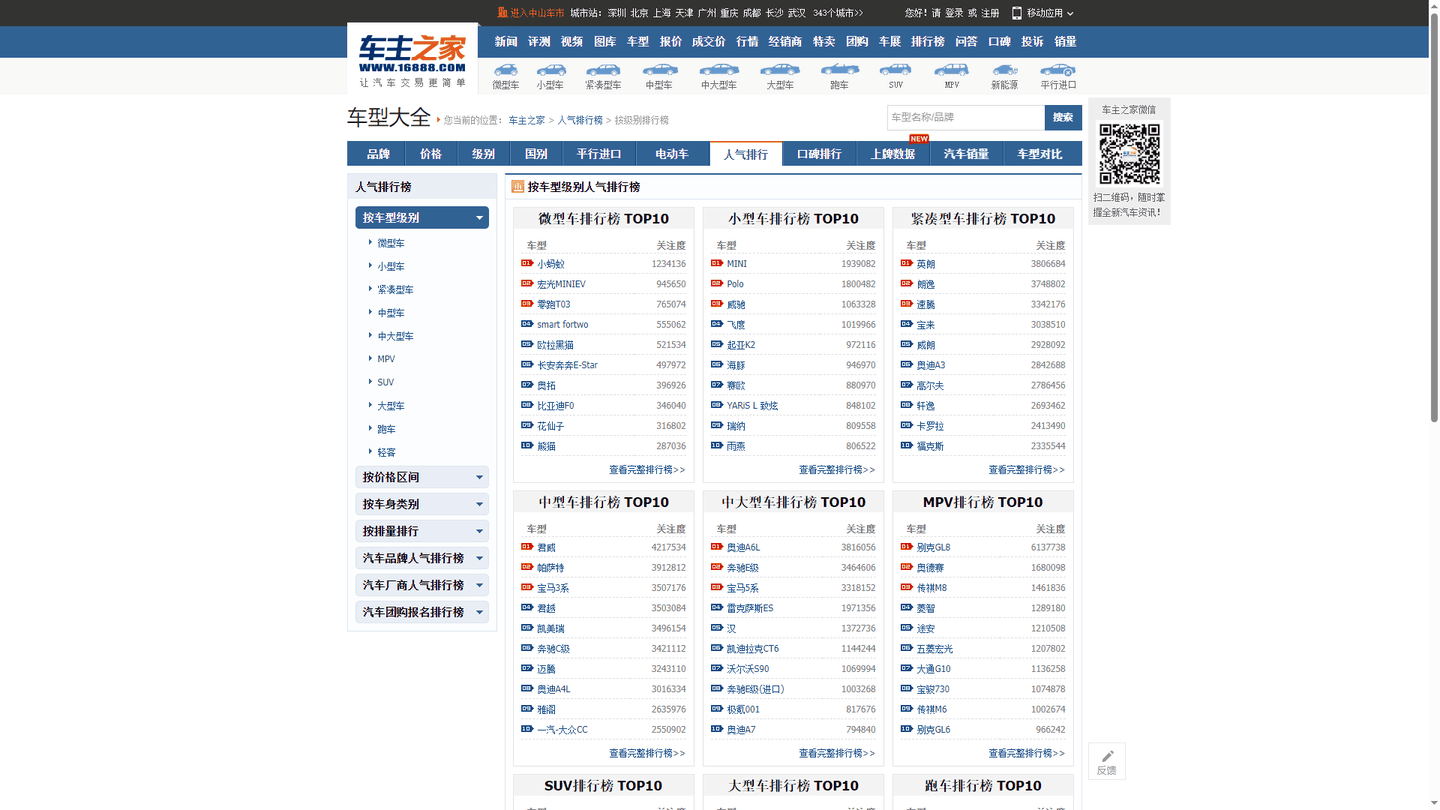Click the 深圳 city station link
The image size is (1440, 810).
tap(617, 13)
